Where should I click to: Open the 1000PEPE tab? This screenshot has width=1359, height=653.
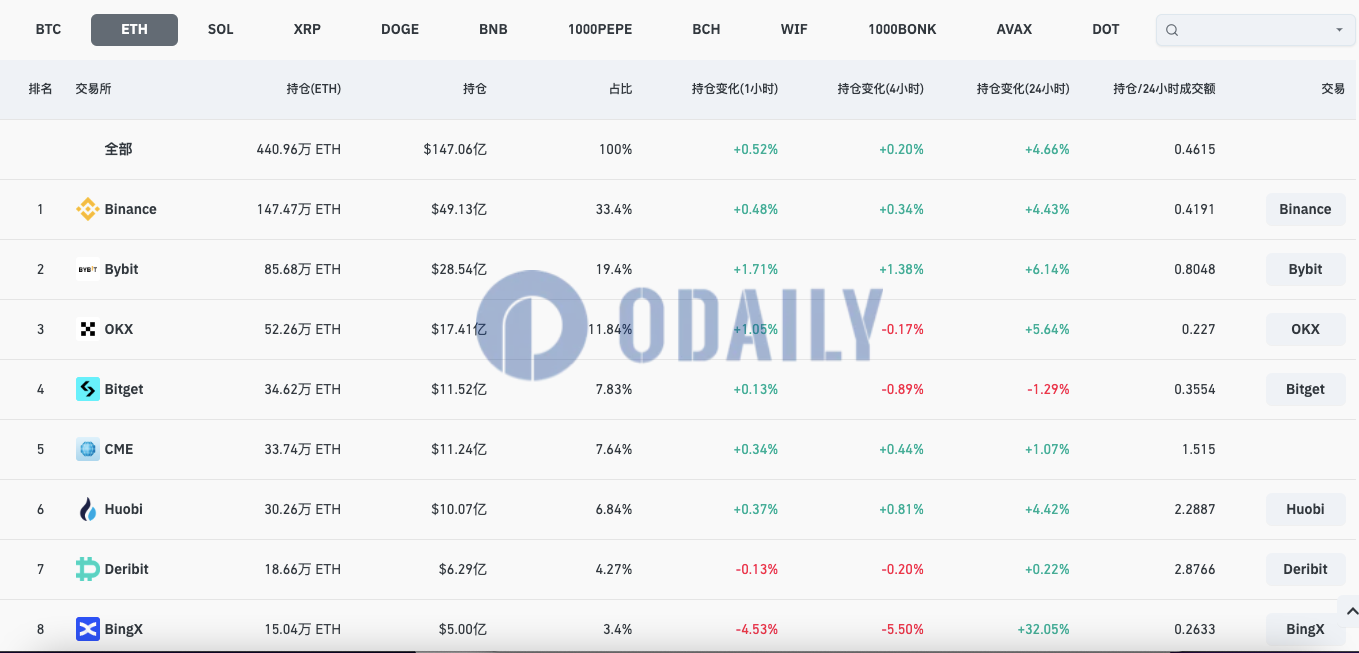tap(600, 29)
